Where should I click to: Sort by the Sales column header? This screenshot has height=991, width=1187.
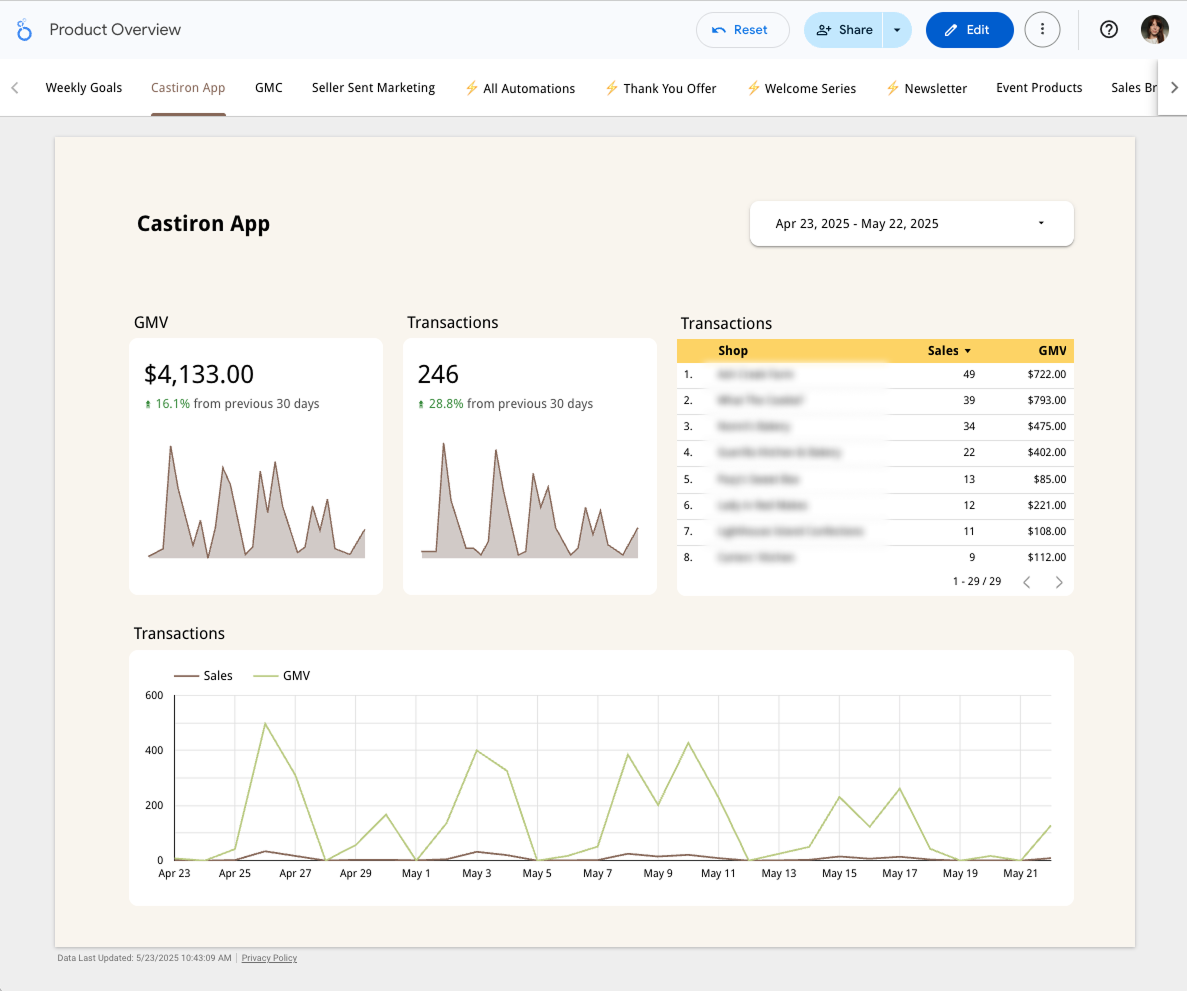(949, 351)
